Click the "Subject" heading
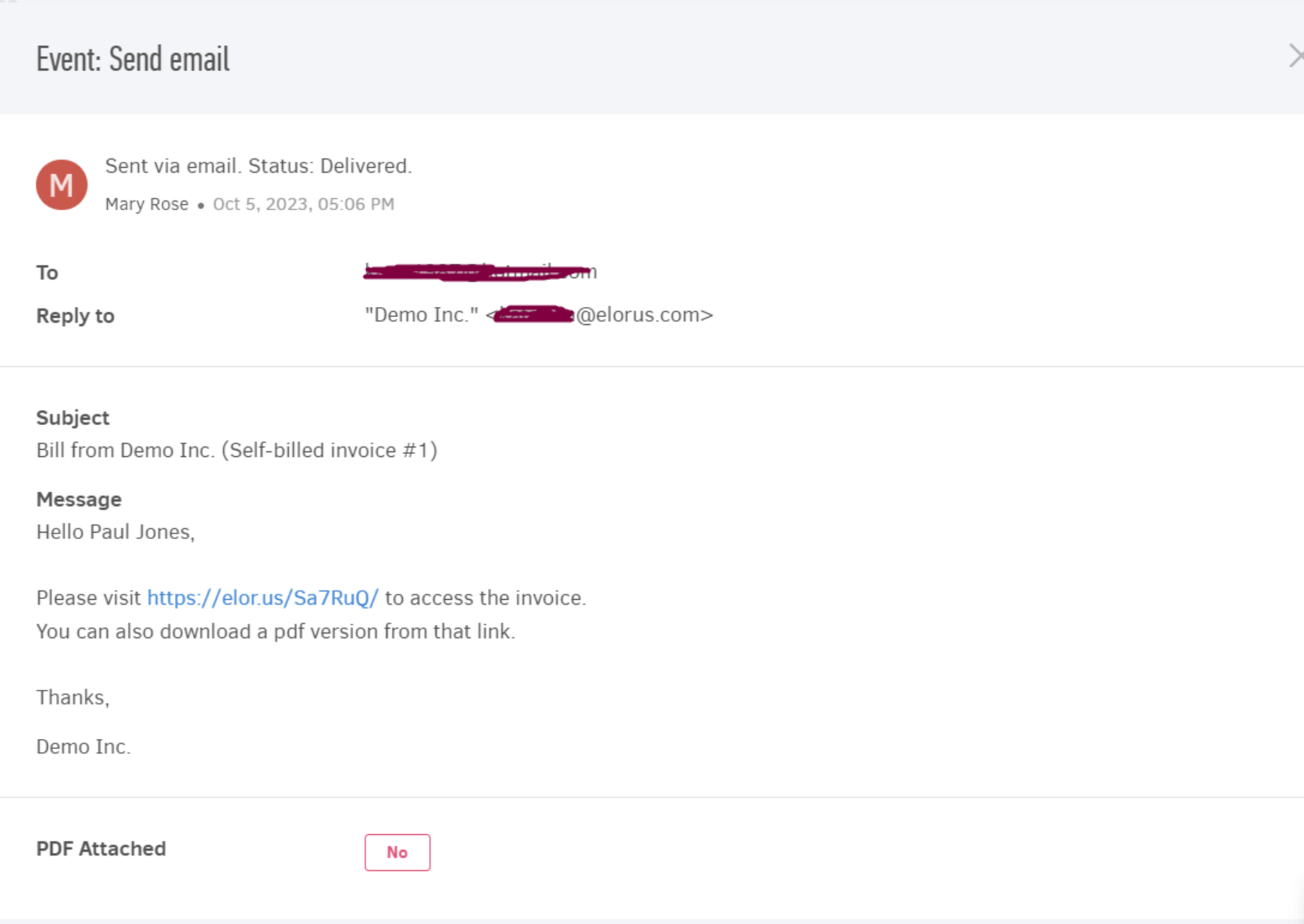The image size is (1304, 924). tap(73, 418)
